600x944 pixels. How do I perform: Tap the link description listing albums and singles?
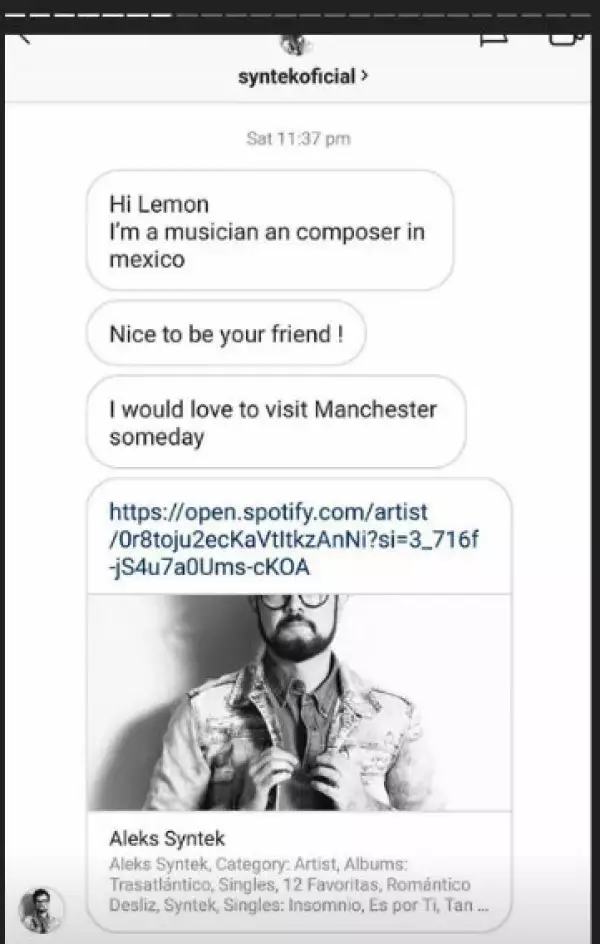pyautogui.click(x=290, y=885)
